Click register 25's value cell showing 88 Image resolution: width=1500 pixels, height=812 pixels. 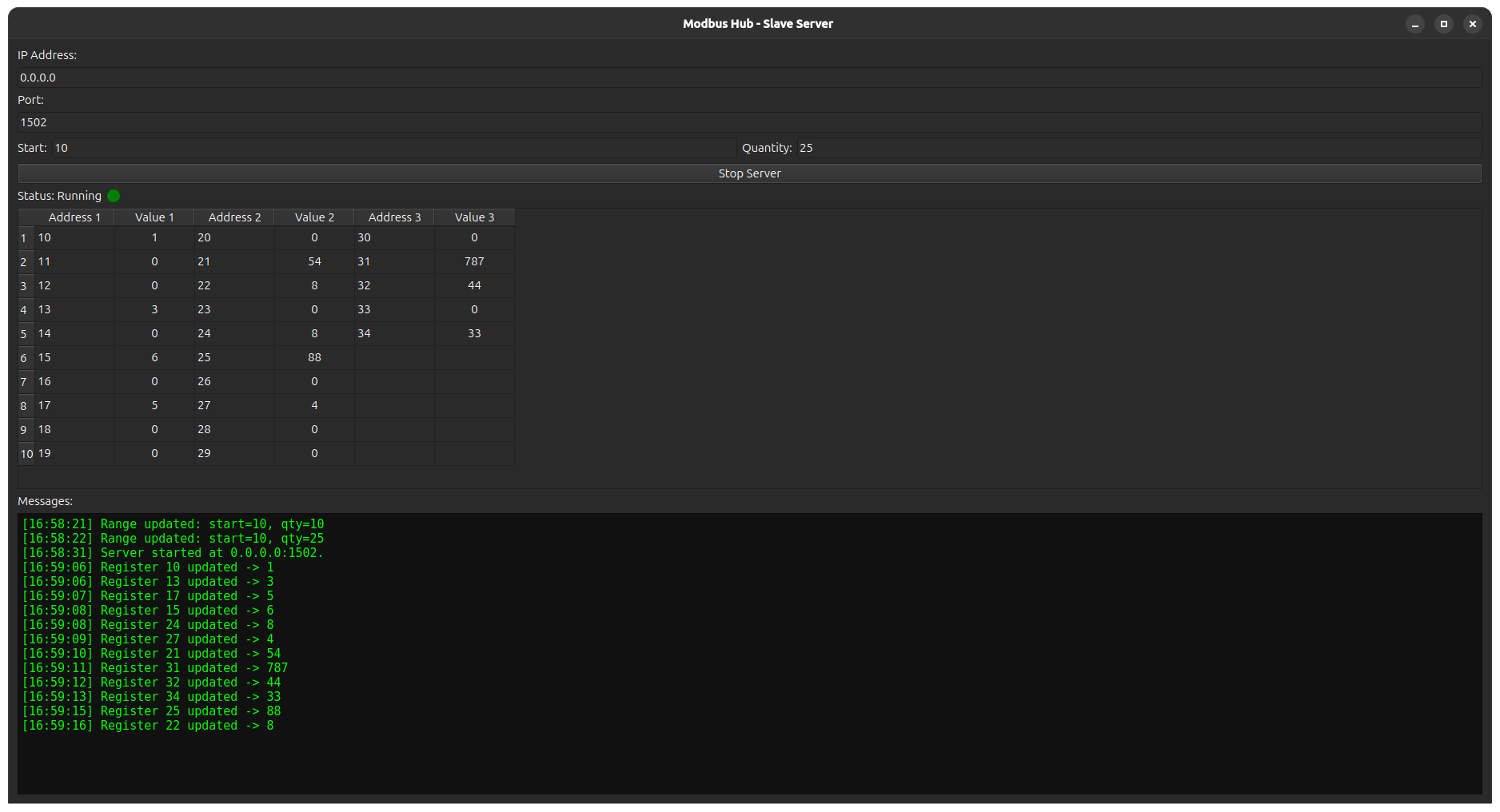point(313,357)
